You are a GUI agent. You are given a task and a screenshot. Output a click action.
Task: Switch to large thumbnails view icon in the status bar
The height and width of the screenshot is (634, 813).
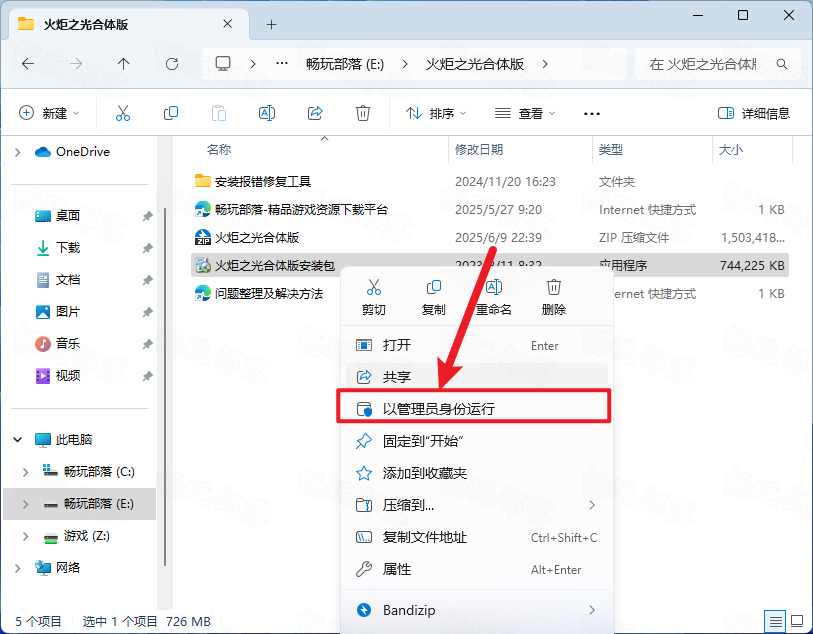(x=797, y=621)
